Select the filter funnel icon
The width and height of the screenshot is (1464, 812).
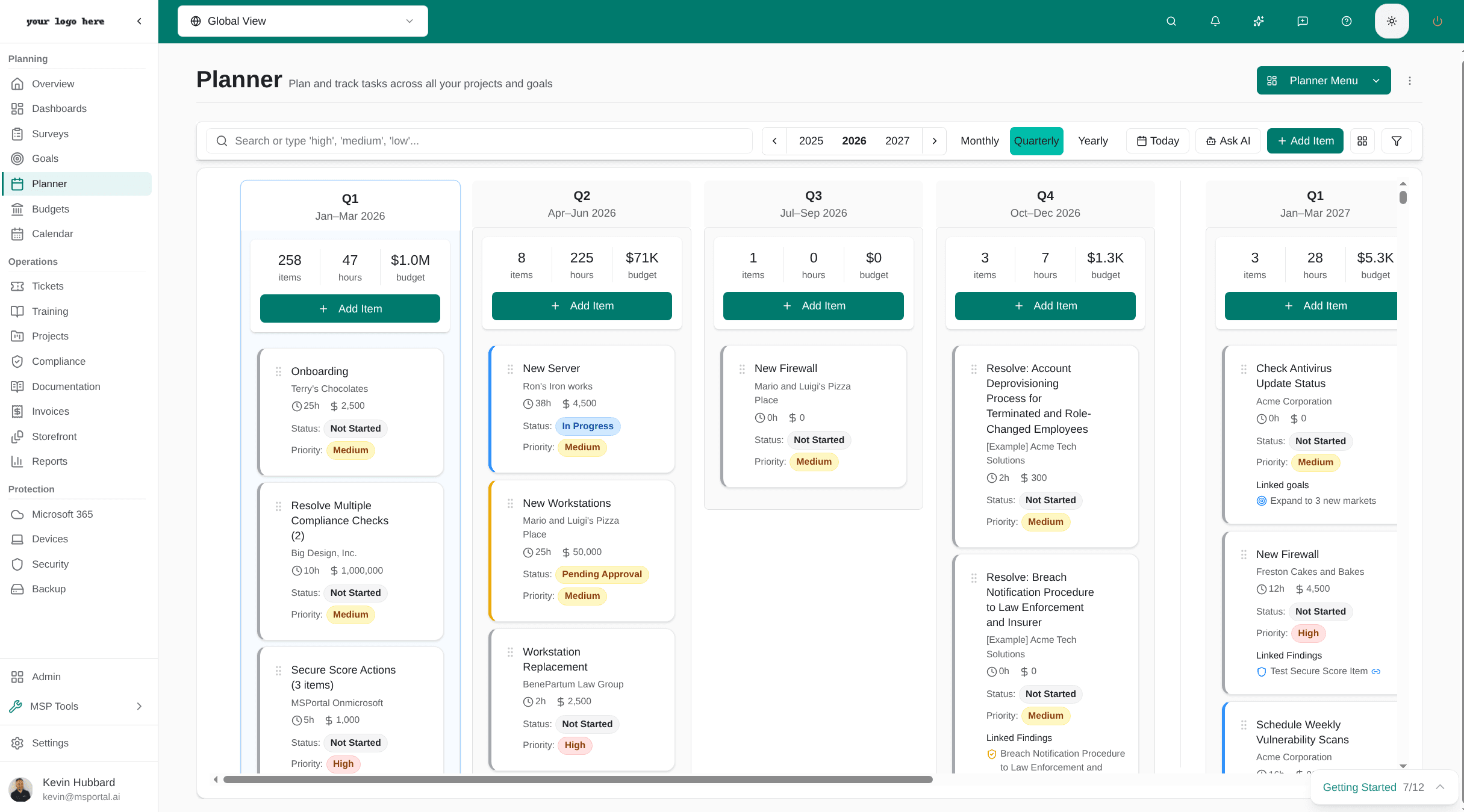pyautogui.click(x=1397, y=140)
